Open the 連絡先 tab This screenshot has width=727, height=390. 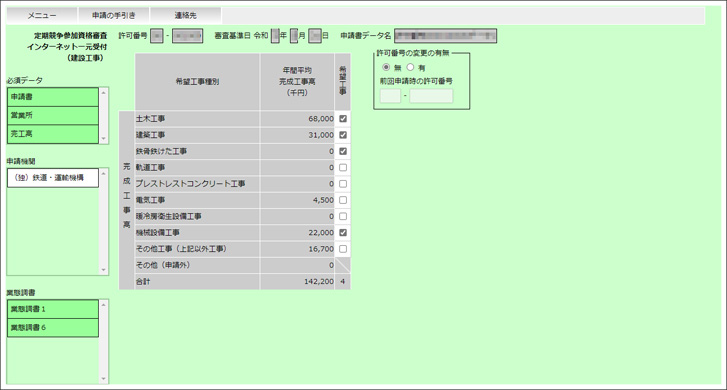tap(185, 15)
